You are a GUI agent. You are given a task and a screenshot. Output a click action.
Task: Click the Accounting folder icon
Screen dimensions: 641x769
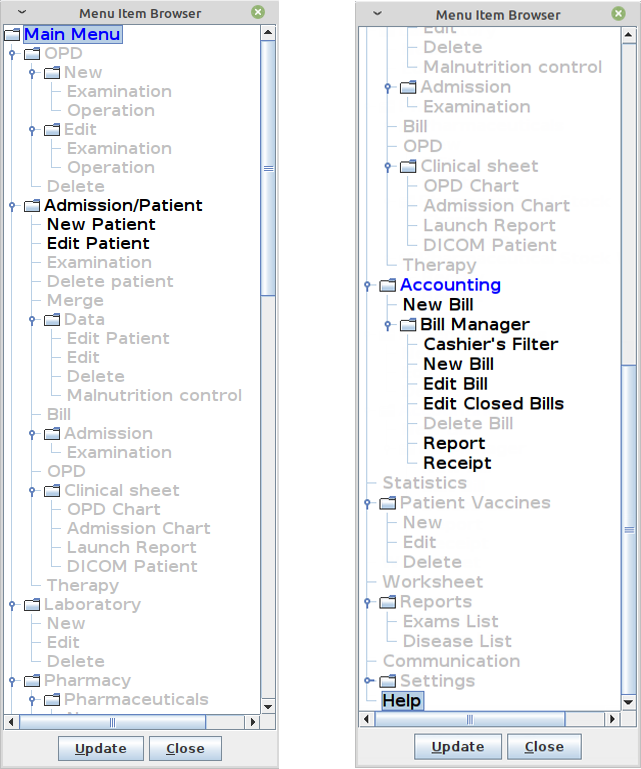click(x=387, y=285)
